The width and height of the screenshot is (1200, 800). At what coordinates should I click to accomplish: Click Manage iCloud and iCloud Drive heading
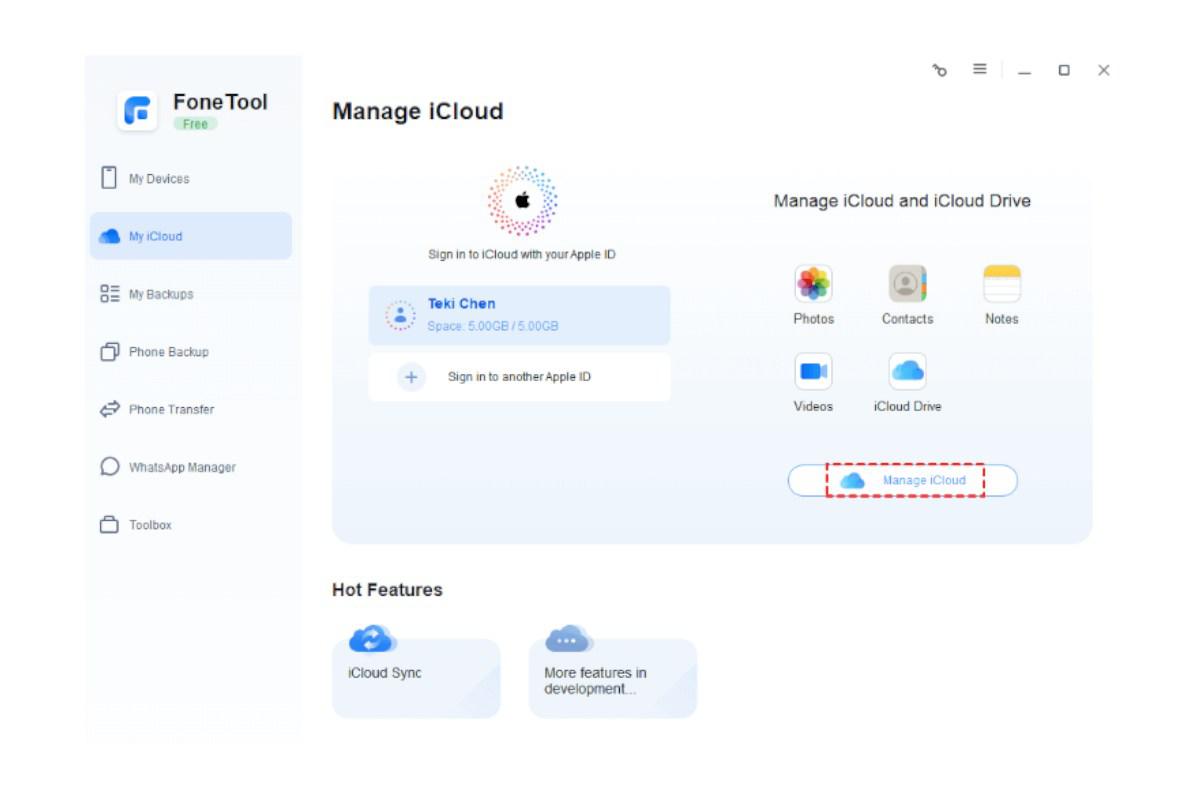click(x=902, y=201)
